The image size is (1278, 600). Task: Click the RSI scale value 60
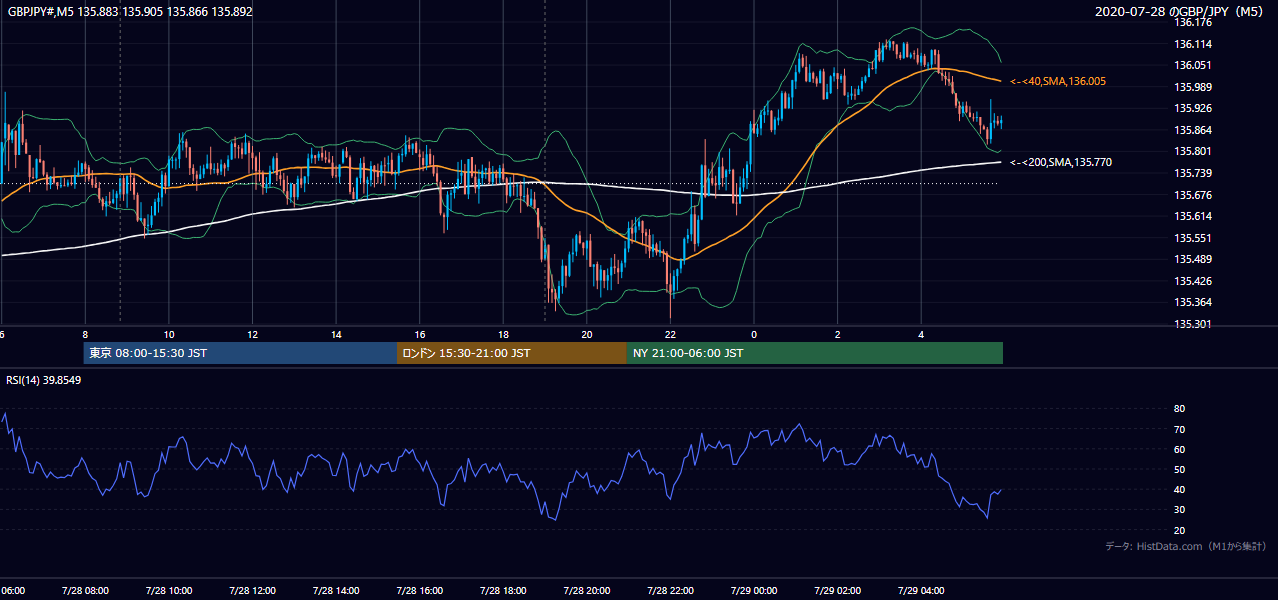pos(1179,449)
